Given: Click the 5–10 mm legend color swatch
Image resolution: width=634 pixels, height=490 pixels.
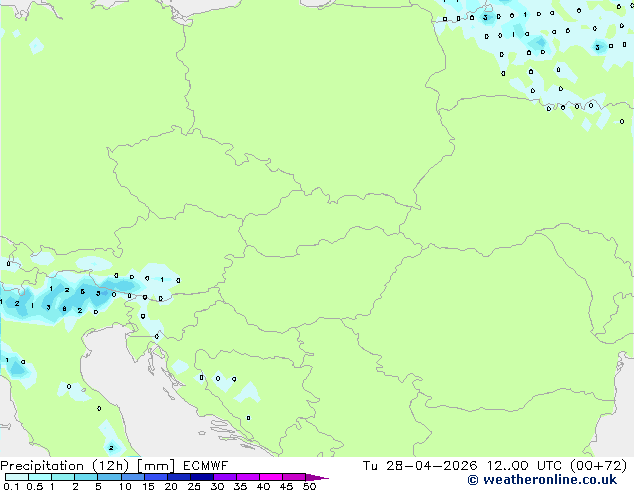Looking at the screenshot, I should (109, 477).
